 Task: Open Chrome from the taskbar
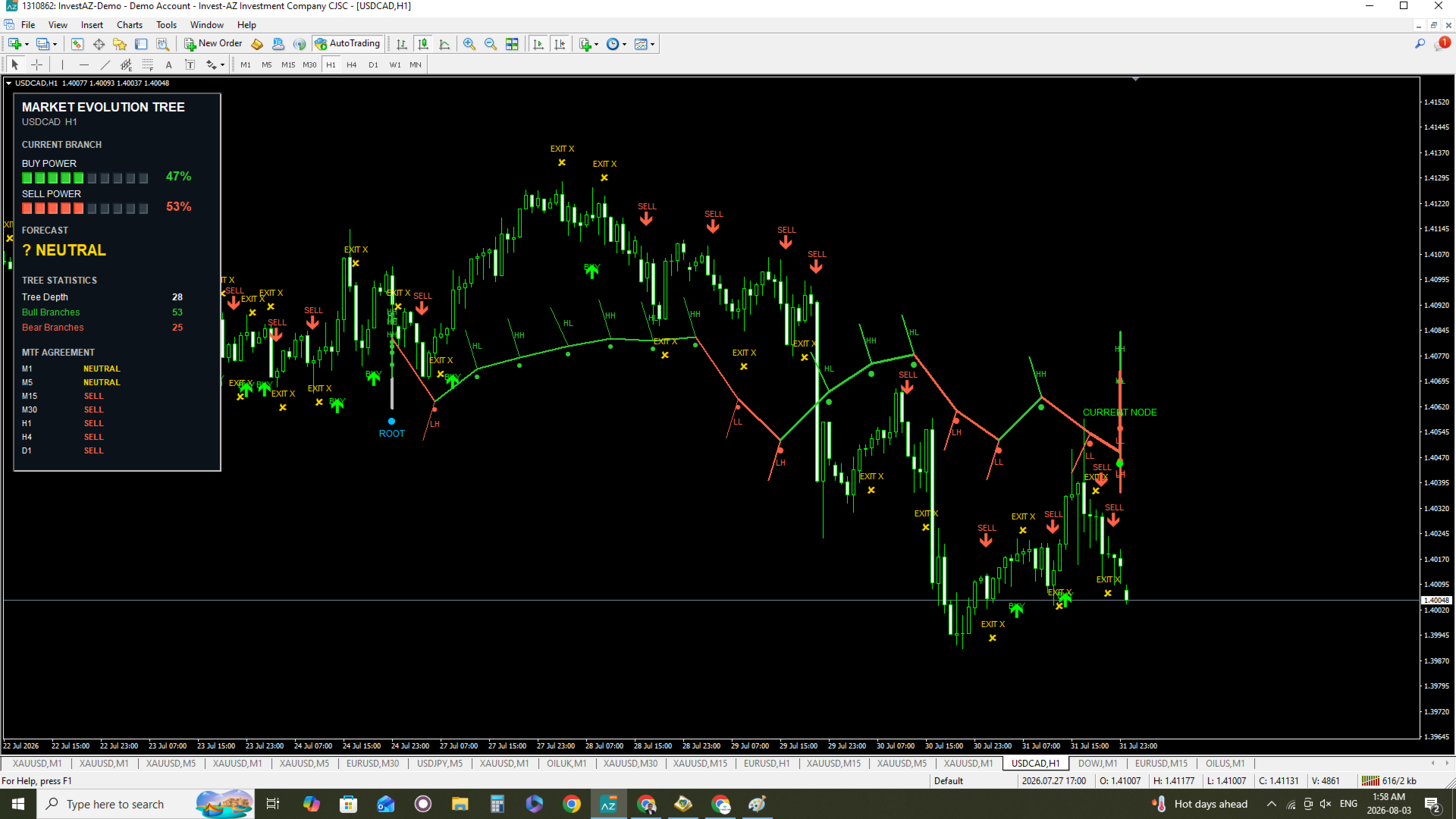point(572,804)
